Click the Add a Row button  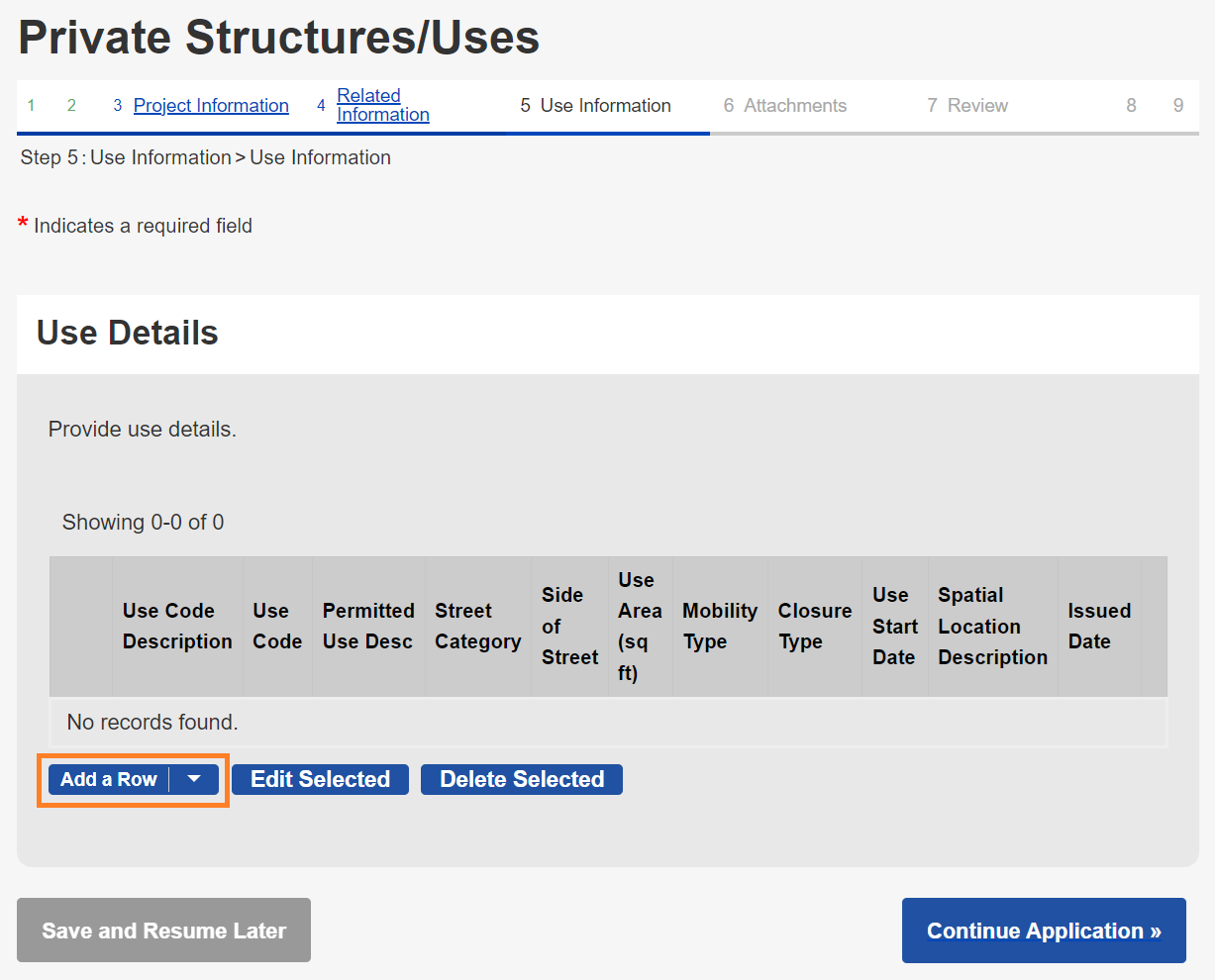pos(109,780)
